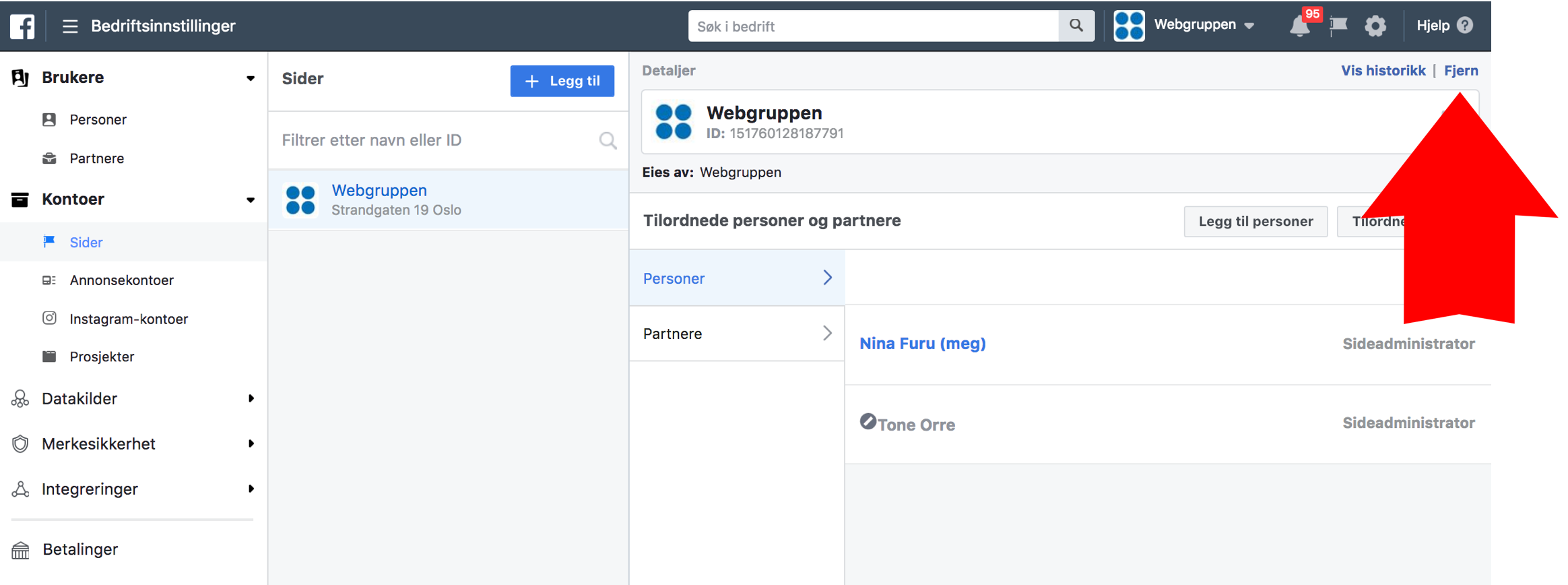Open the Vis historikk link
The image size is (1568, 585).
1383,71
